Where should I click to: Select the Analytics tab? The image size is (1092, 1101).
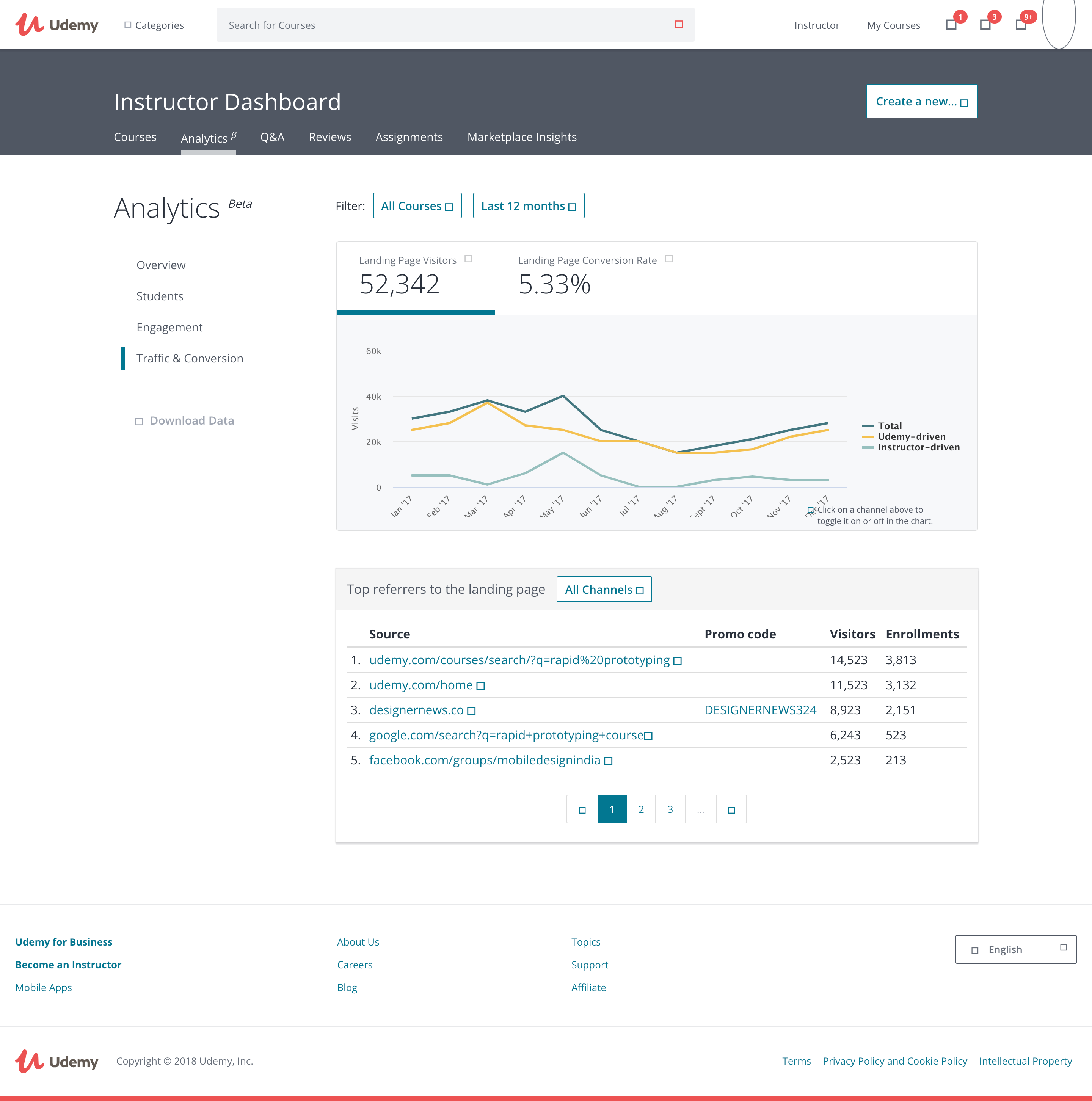209,138
